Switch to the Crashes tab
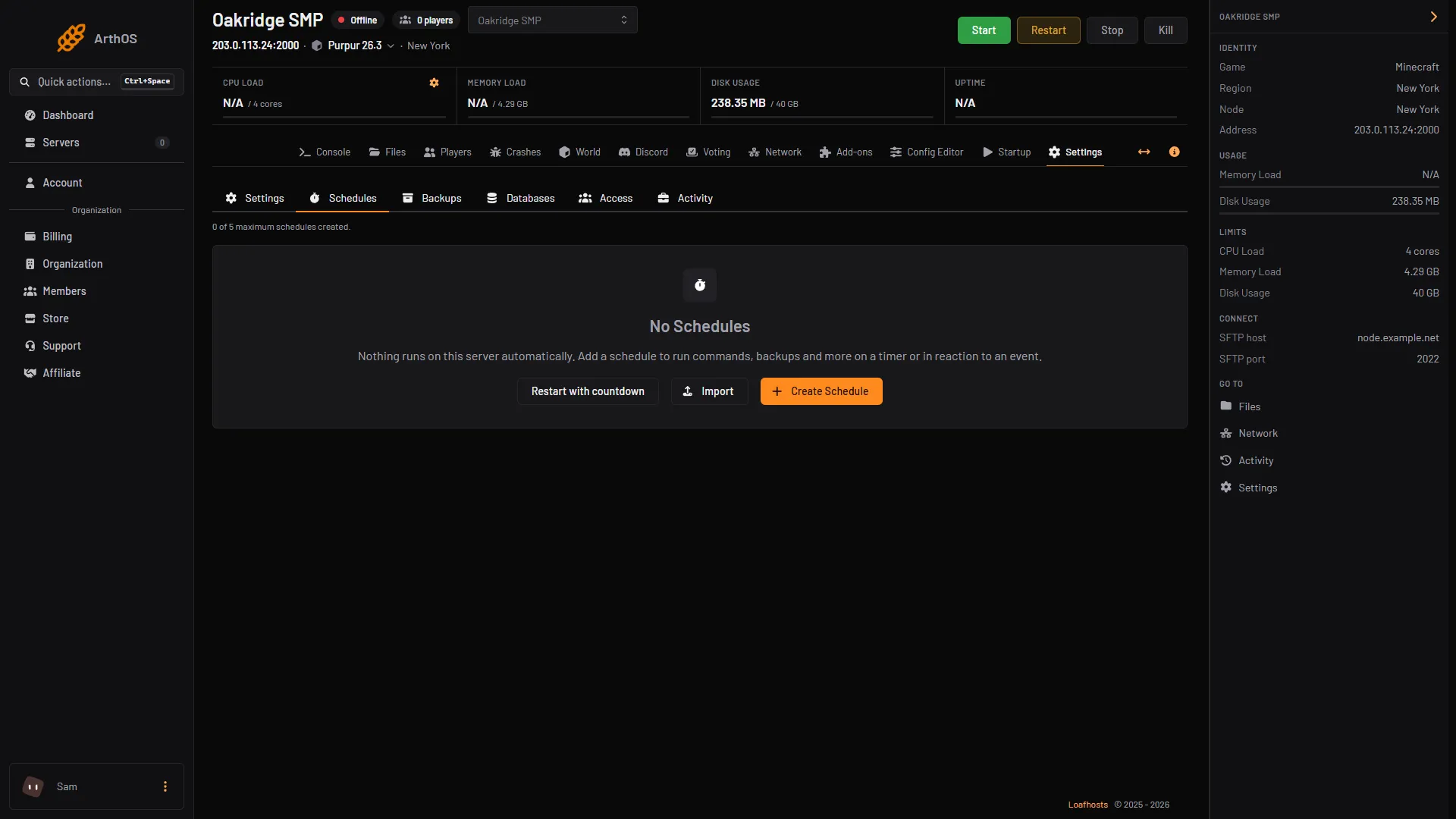Viewport: 1456px width, 819px height. (515, 152)
